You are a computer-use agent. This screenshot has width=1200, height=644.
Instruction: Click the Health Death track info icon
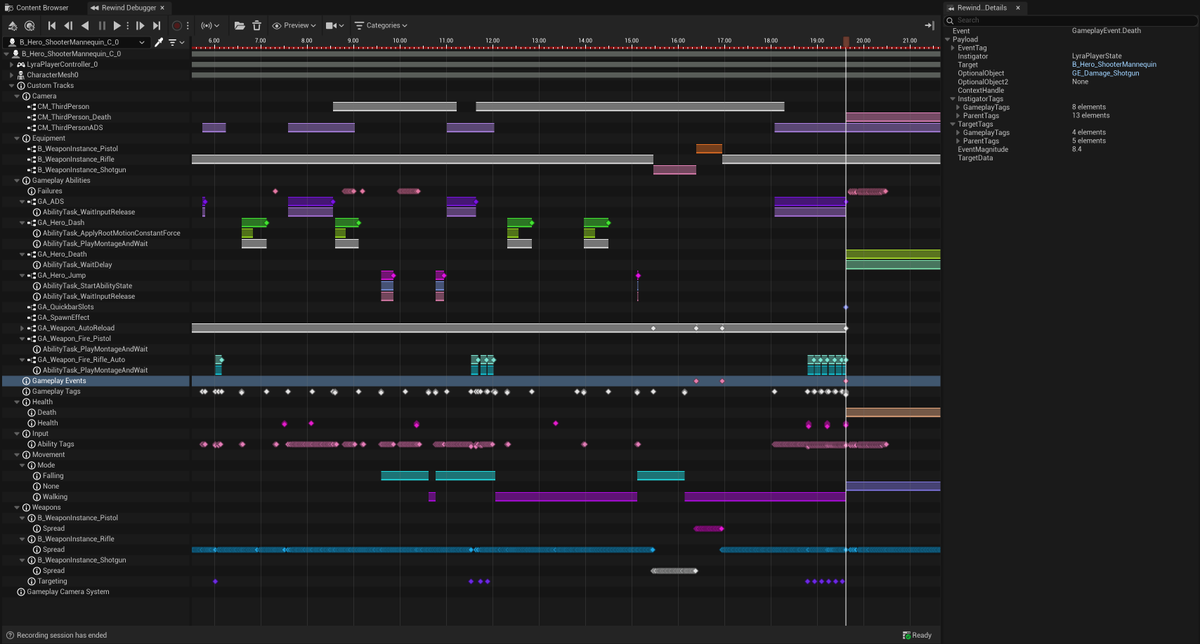pyautogui.click(x=32, y=412)
